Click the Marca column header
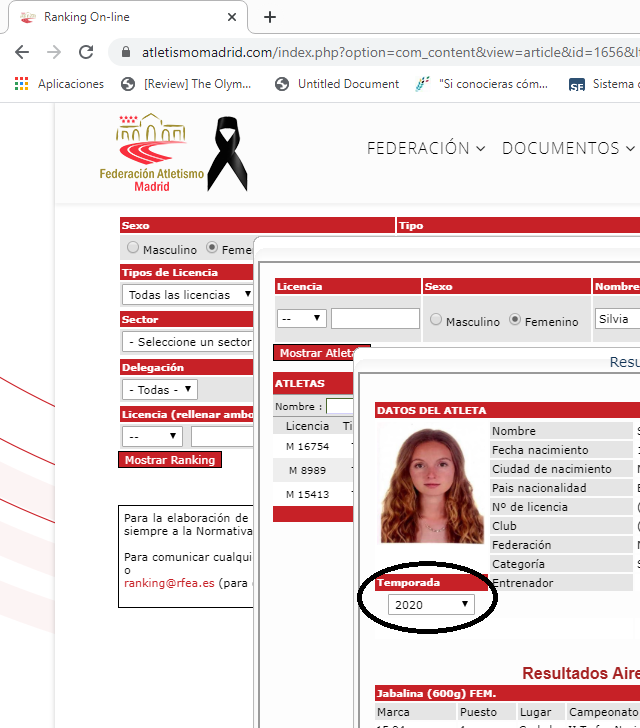 393,712
